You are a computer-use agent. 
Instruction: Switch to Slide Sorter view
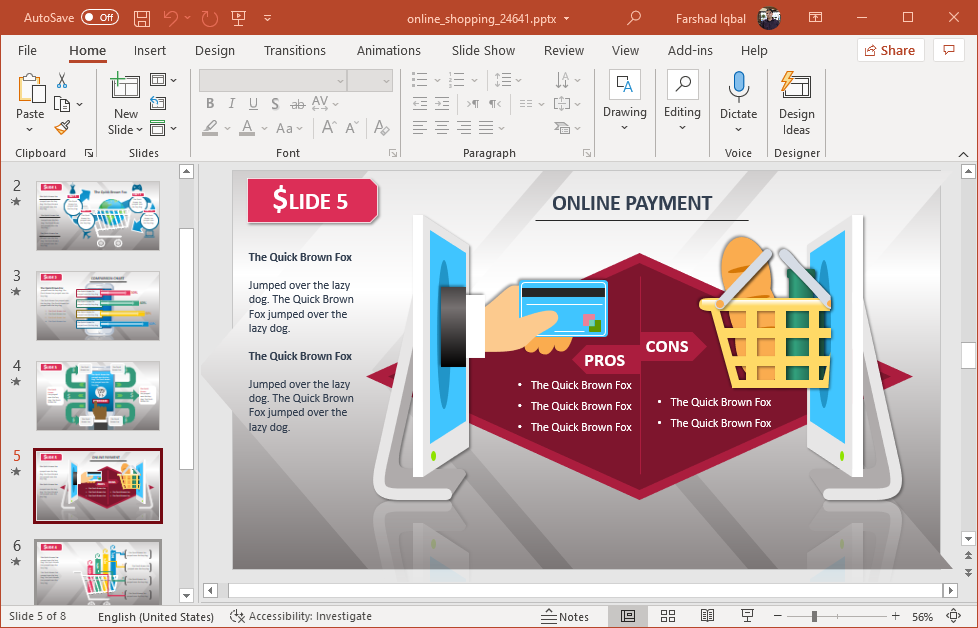668,616
